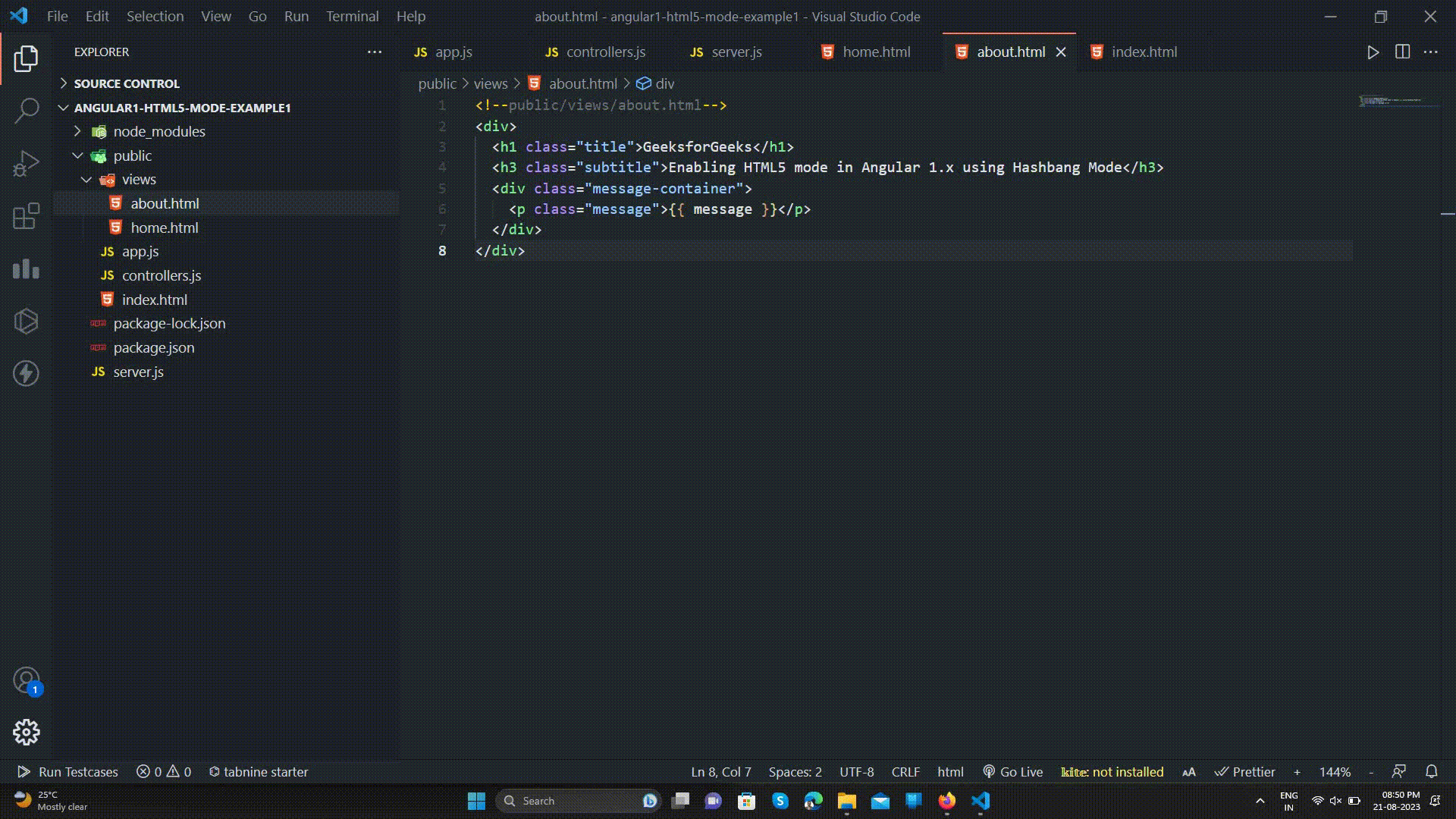Click Go Live in status bar
The width and height of the screenshot is (1456, 819).
tap(1012, 771)
